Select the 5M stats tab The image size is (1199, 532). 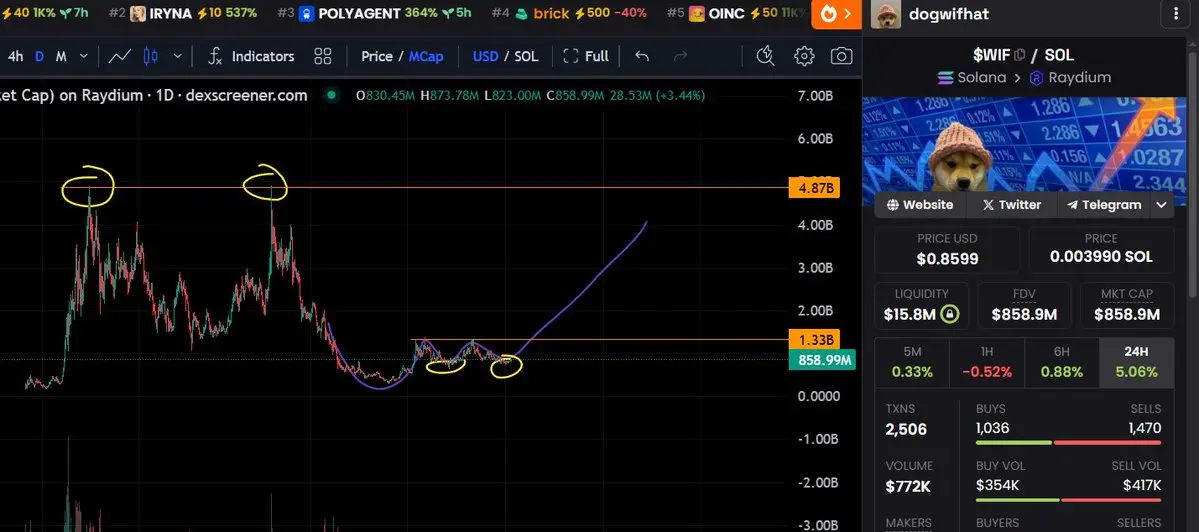pos(912,362)
